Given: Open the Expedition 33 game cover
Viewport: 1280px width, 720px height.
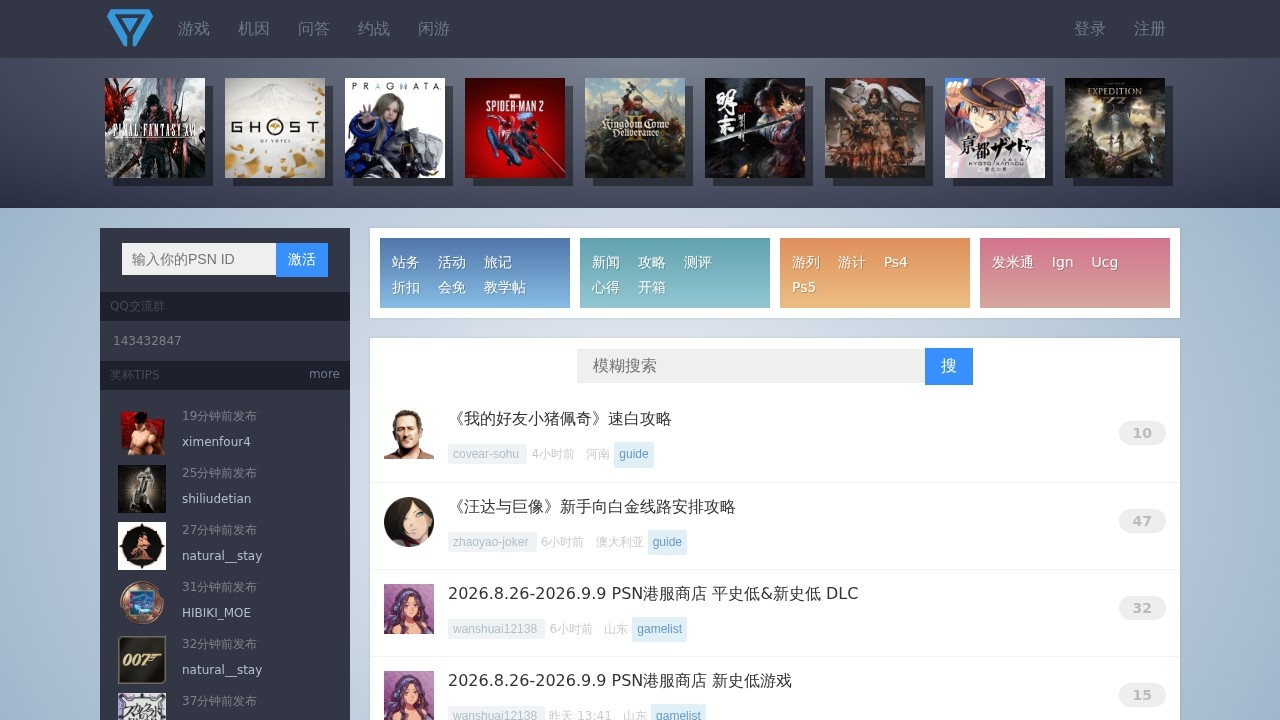Looking at the screenshot, I should (1115, 128).
